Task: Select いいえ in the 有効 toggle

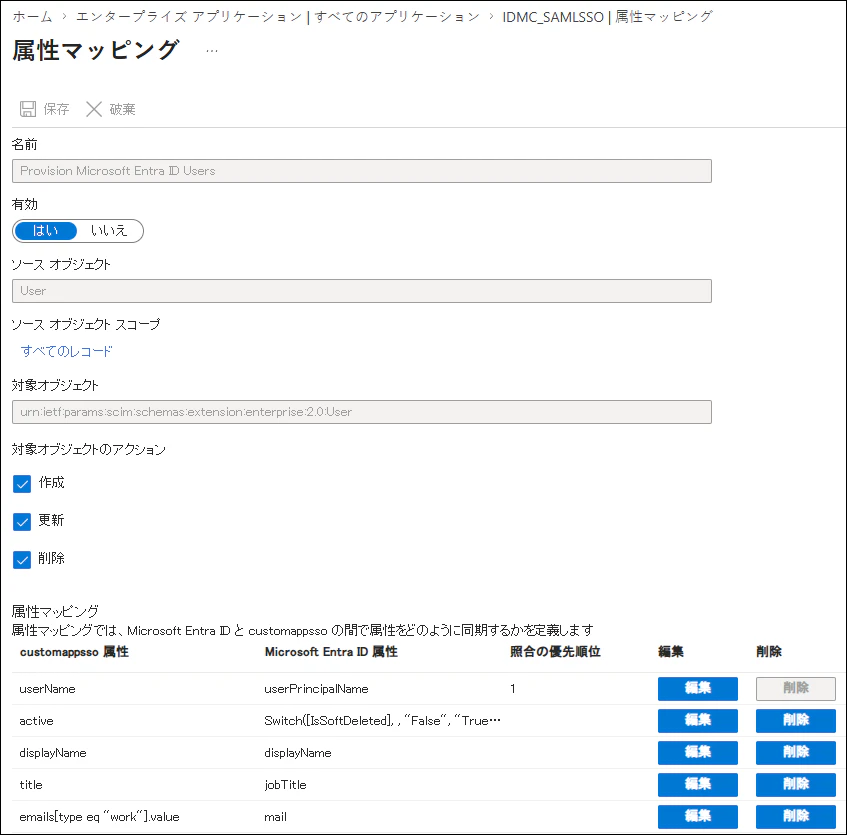Action: 109,231
